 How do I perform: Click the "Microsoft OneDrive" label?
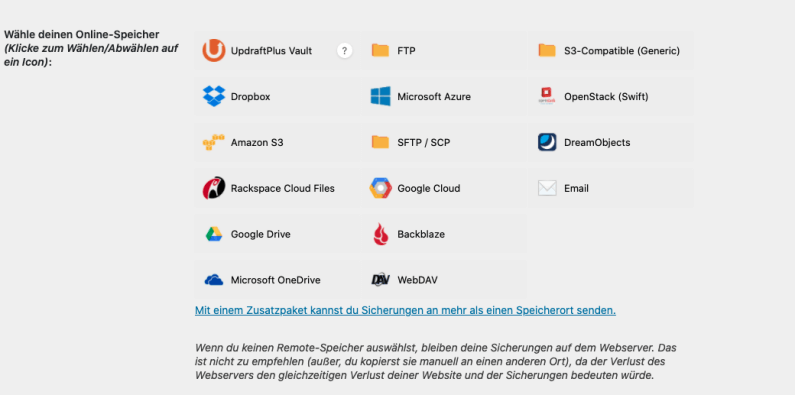click(x=276, y=280)
